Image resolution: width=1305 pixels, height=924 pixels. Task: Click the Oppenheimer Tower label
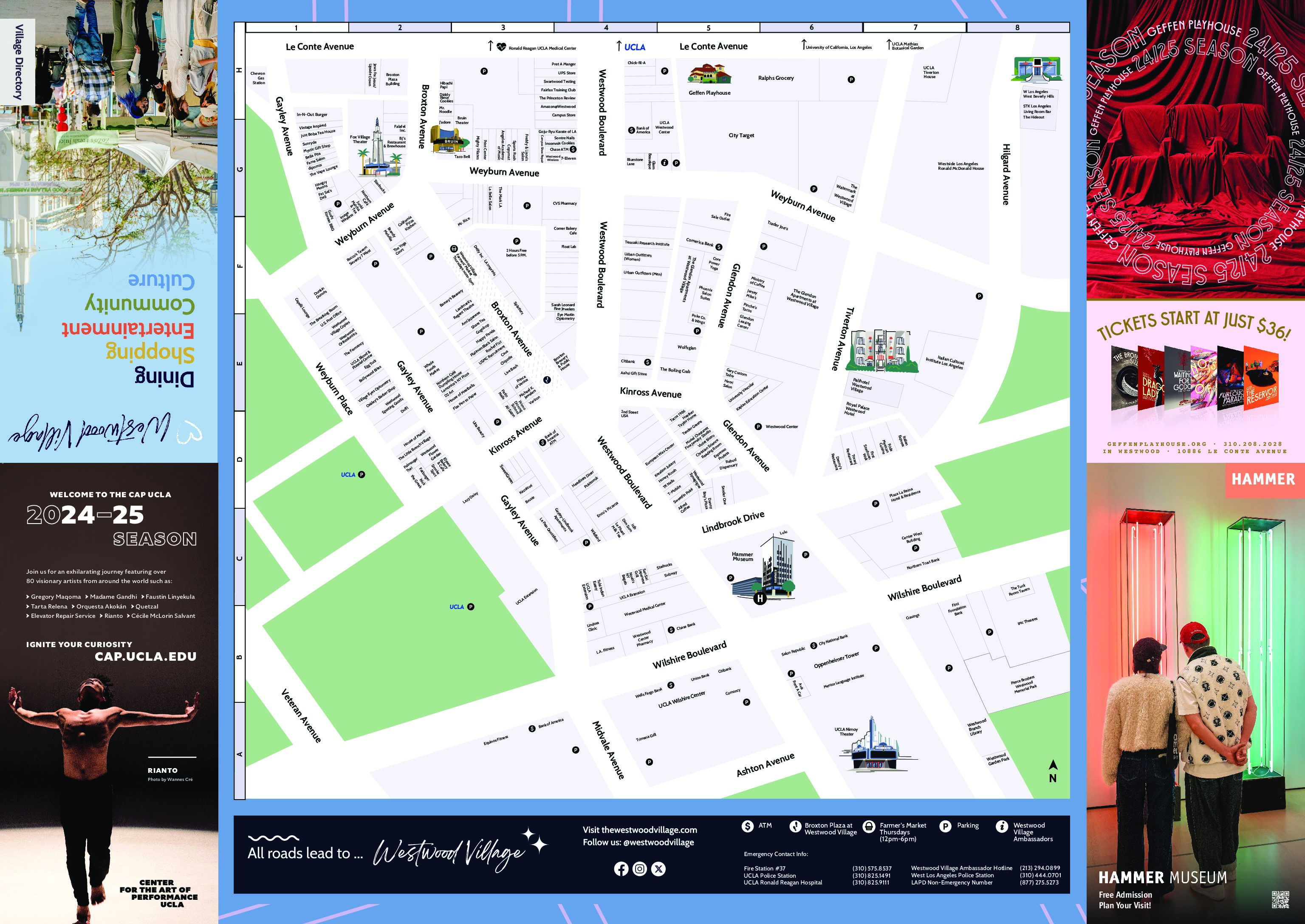click(x=836, y=660)
